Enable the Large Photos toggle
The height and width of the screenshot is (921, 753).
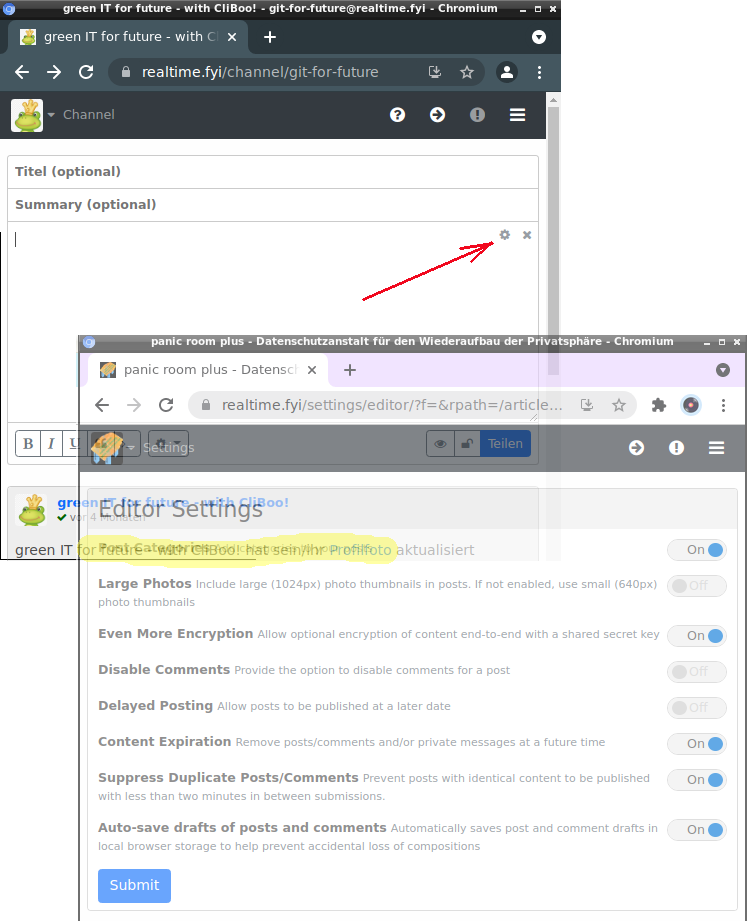point(696,586)
